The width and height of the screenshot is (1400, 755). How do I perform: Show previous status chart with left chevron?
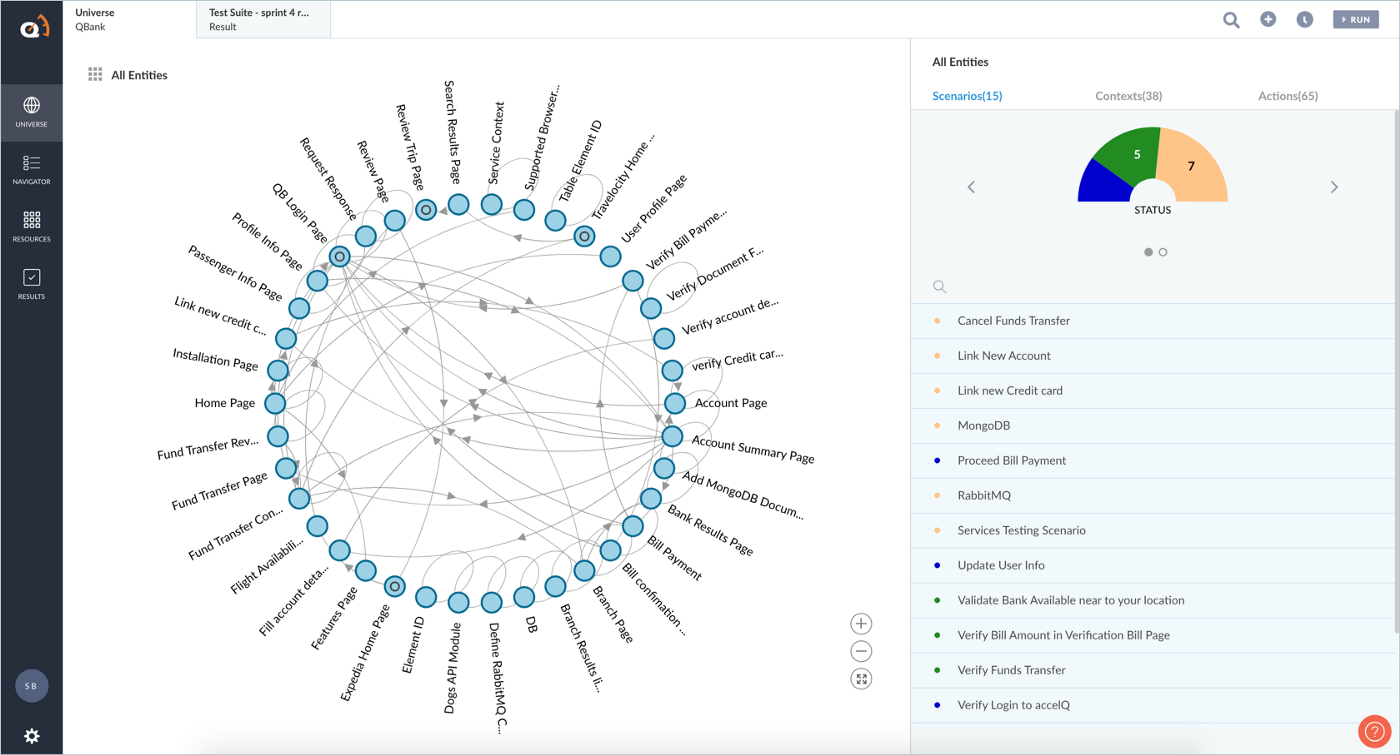[971, 187]
